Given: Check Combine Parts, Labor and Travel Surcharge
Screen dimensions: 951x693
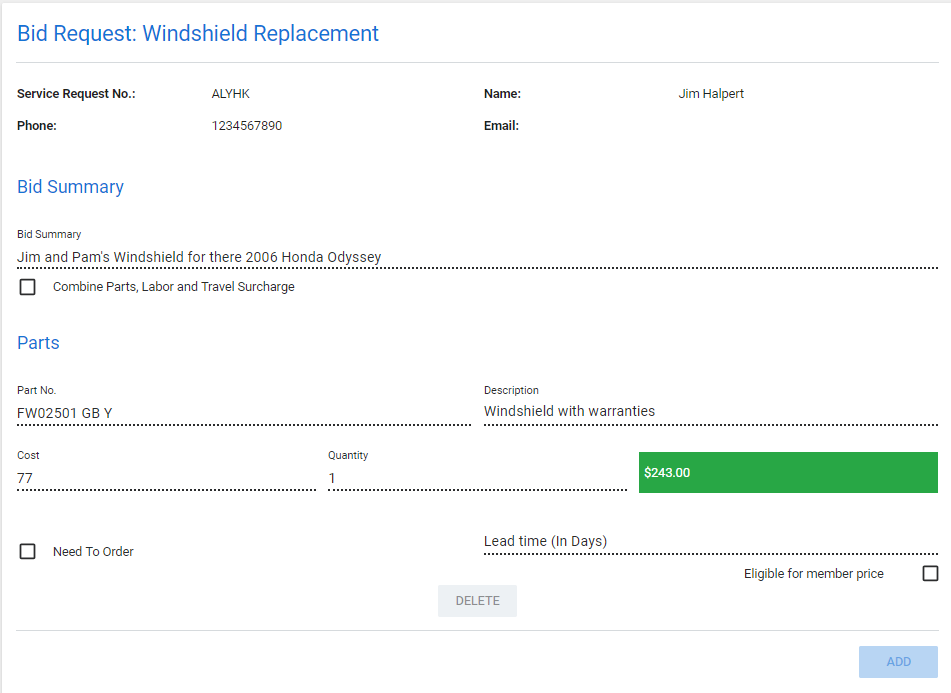Looking at the screenshot, I should 27,287.
